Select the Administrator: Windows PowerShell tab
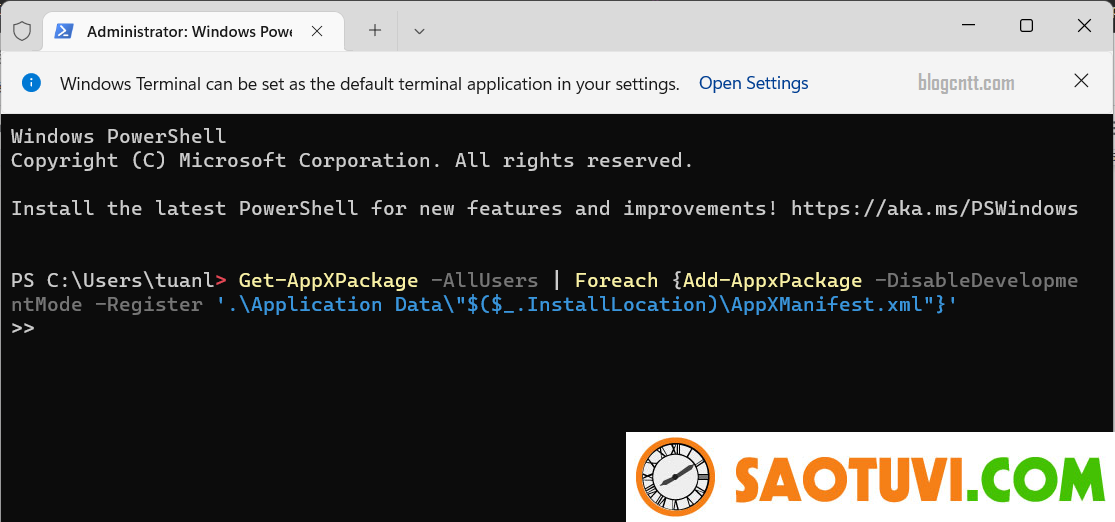 click(194, 31)
